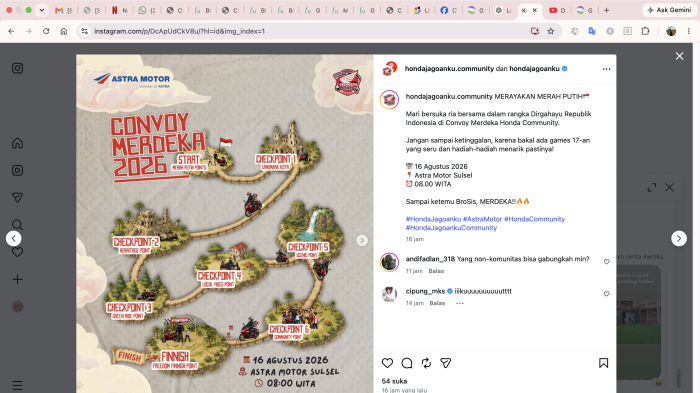Go to the previous post arrow
Screen dimensions: 700x393
coord(13,238)
